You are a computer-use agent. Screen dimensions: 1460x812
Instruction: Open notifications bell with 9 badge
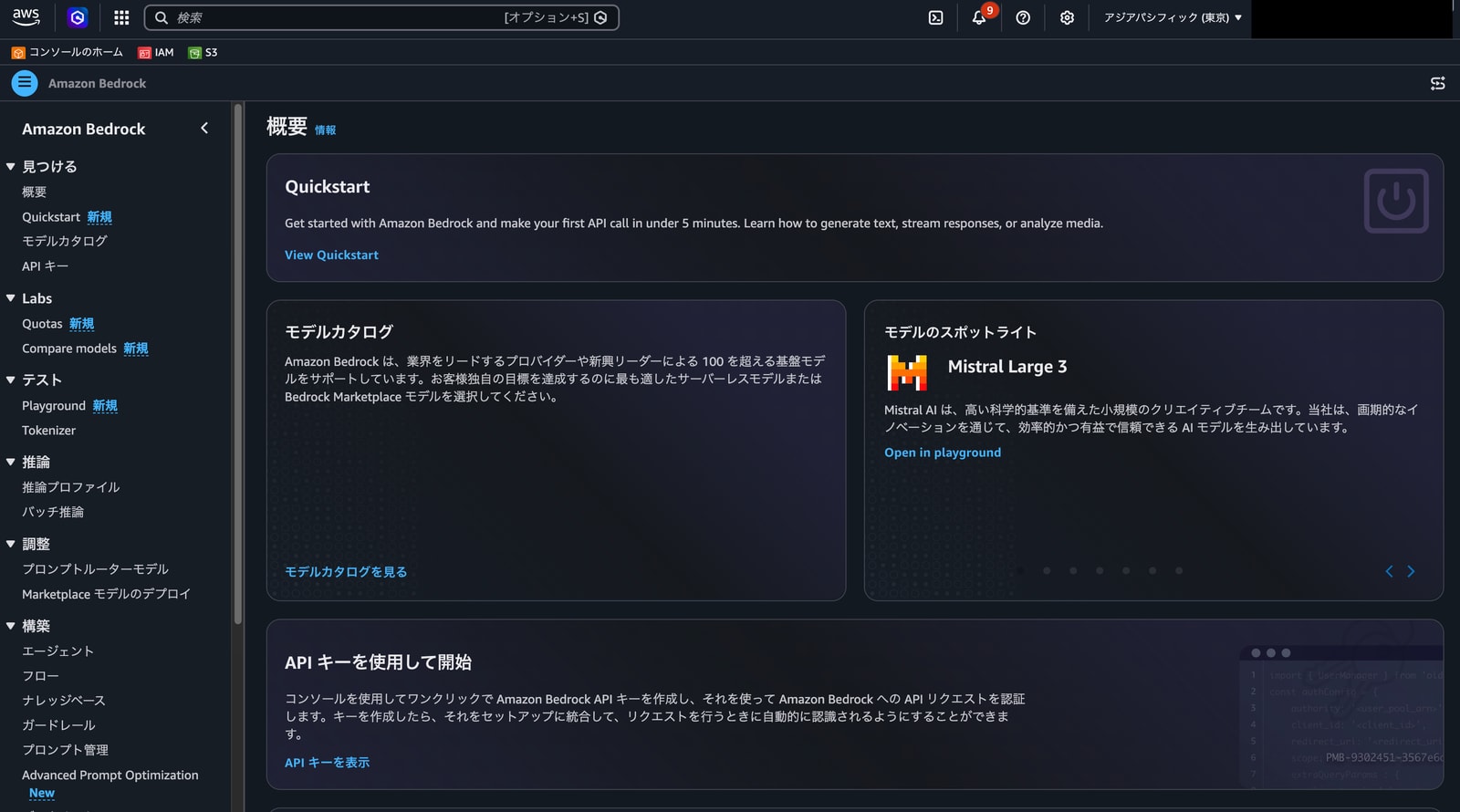click(979, 16)
